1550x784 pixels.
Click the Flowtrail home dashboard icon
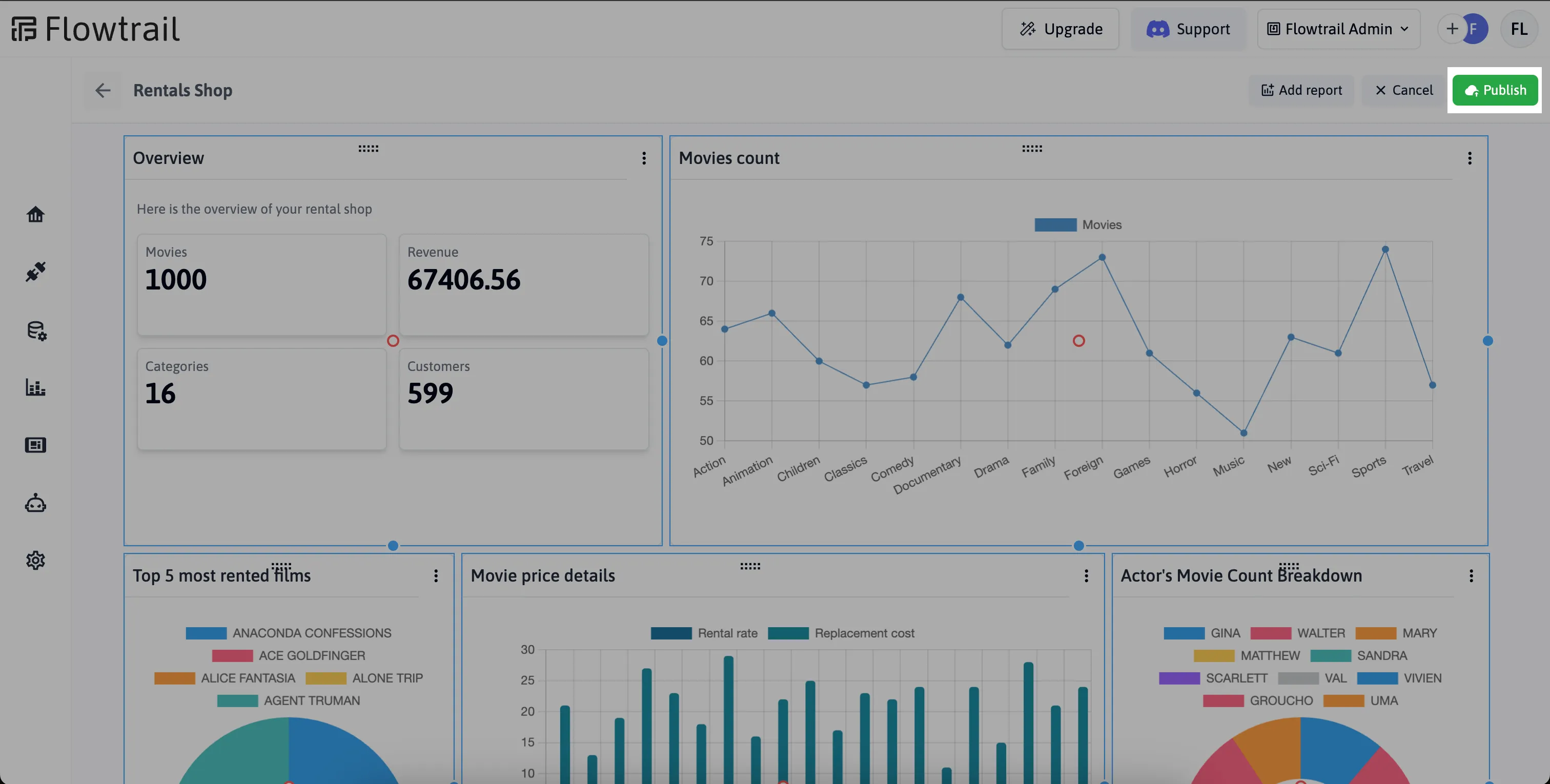pyautogui.click(x=35, y=214)
